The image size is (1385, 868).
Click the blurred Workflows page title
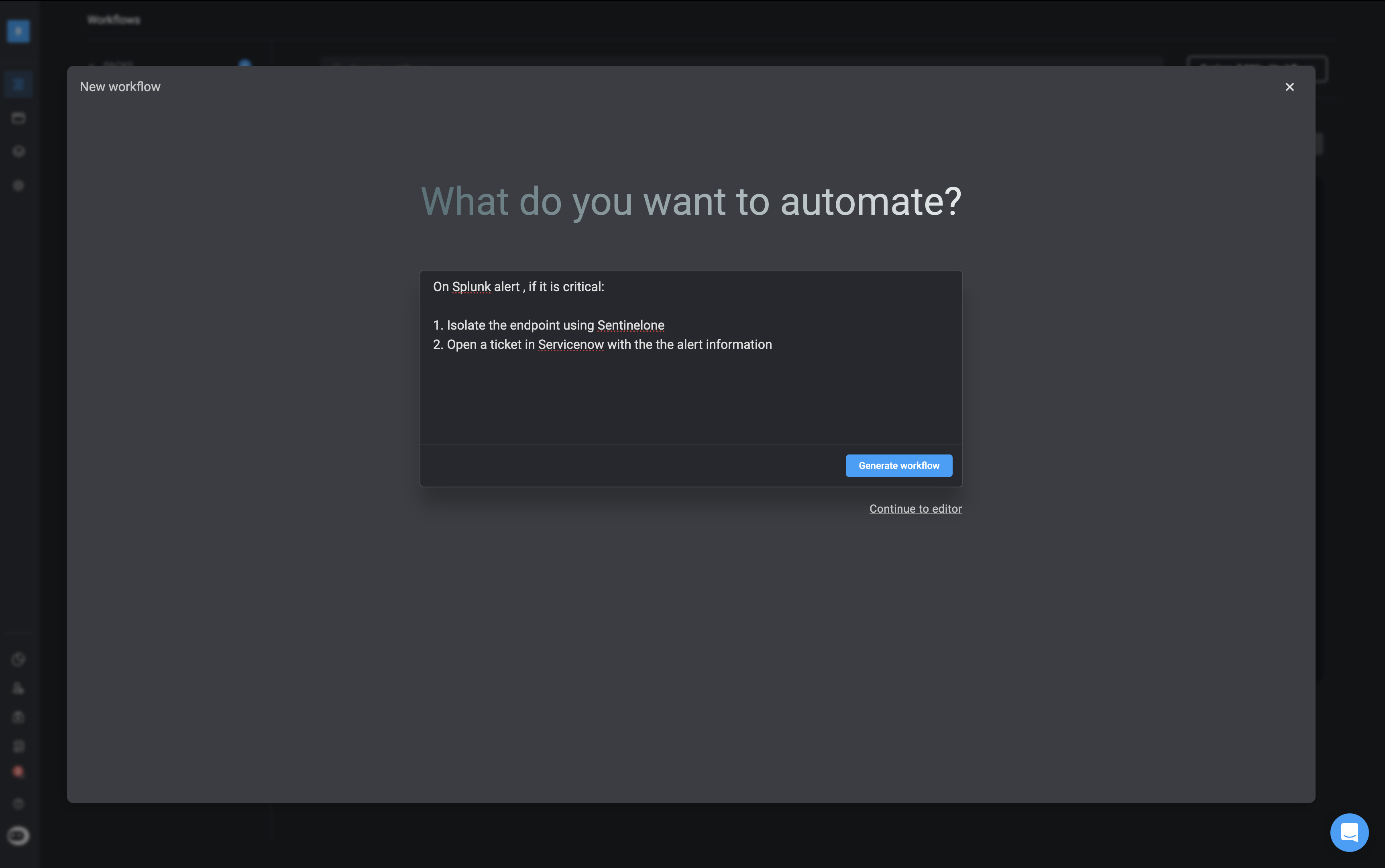tap(114, 20)
